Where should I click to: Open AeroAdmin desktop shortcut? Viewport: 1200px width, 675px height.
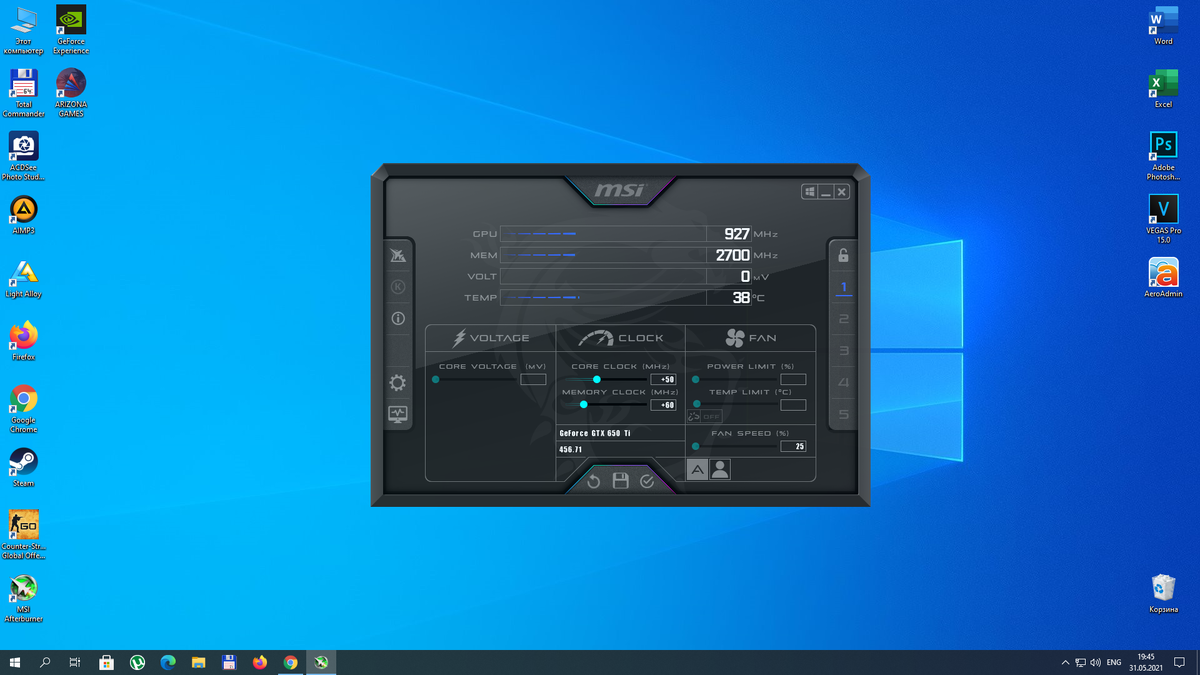(x=1163, y=278)
